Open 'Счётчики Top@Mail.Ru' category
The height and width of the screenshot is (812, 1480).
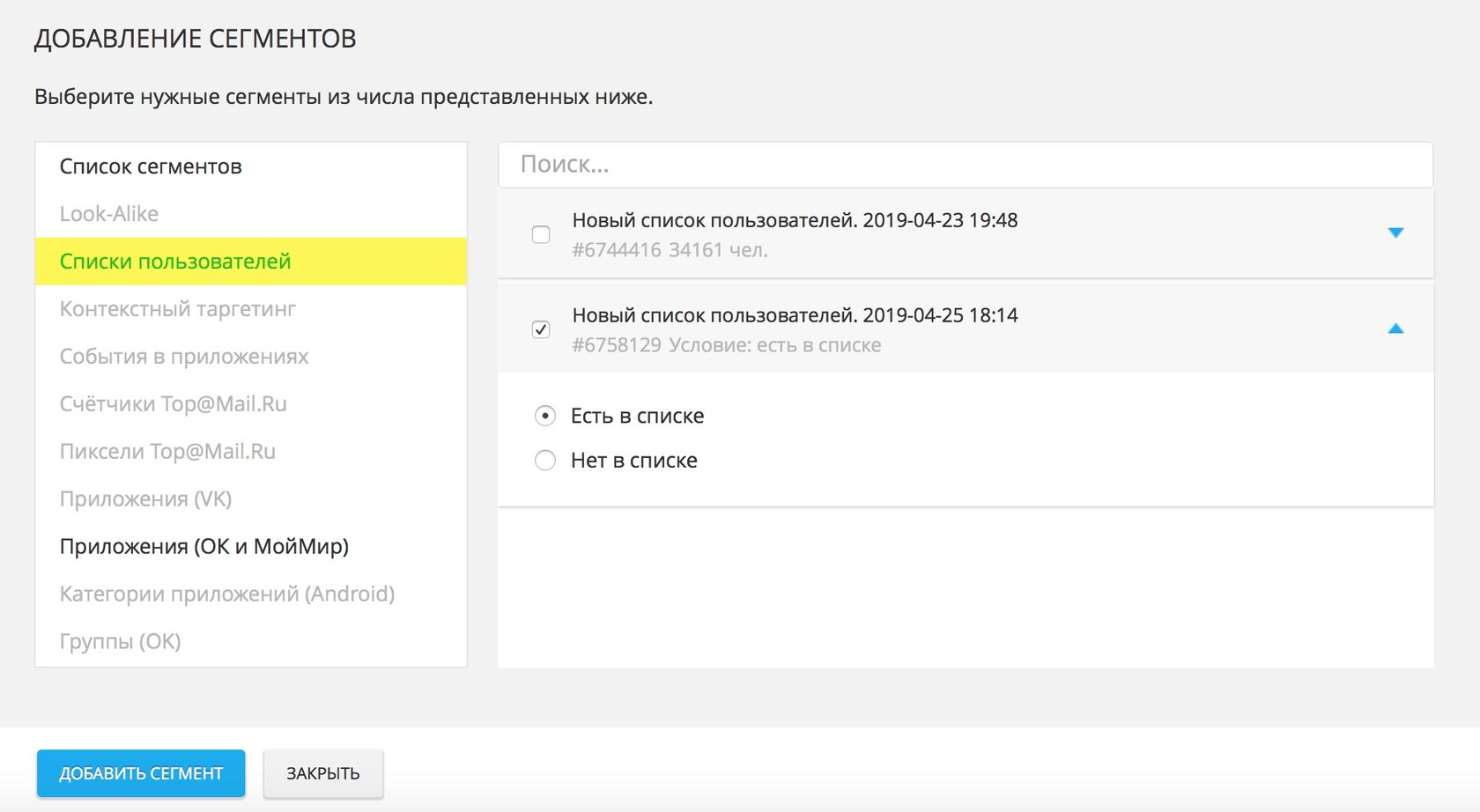174,404
